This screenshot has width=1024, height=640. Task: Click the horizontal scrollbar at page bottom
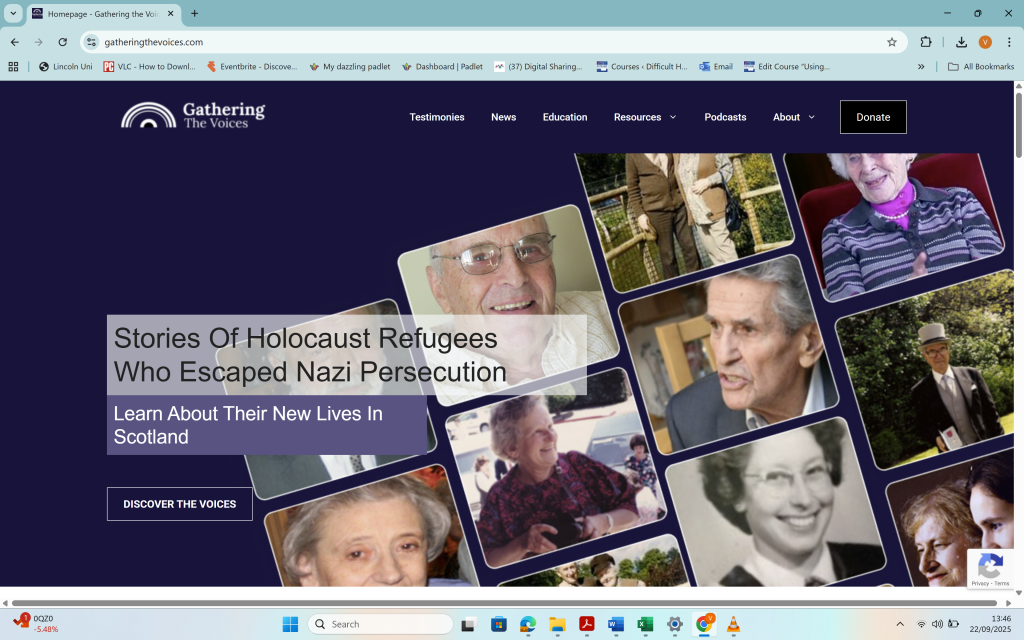click(500, 604)
